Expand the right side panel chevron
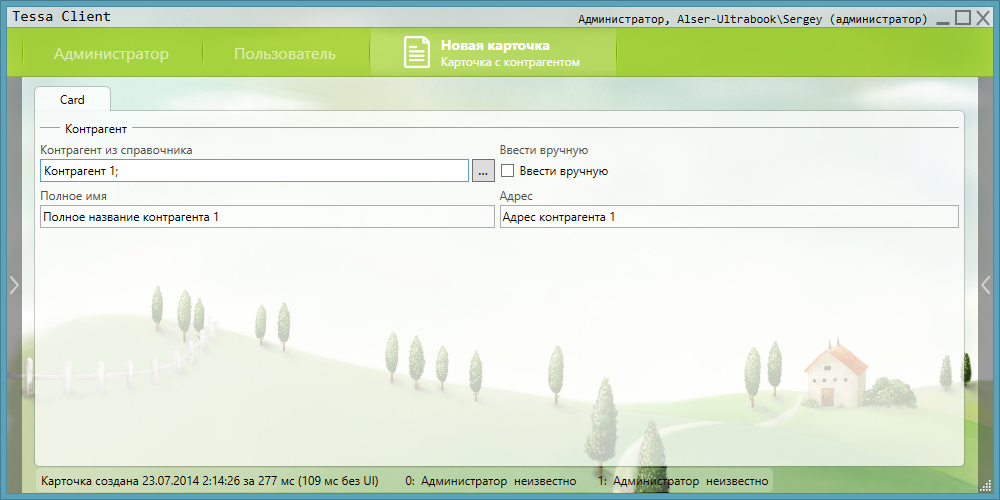Screen dimensions: 1000x500 (985, 285)
